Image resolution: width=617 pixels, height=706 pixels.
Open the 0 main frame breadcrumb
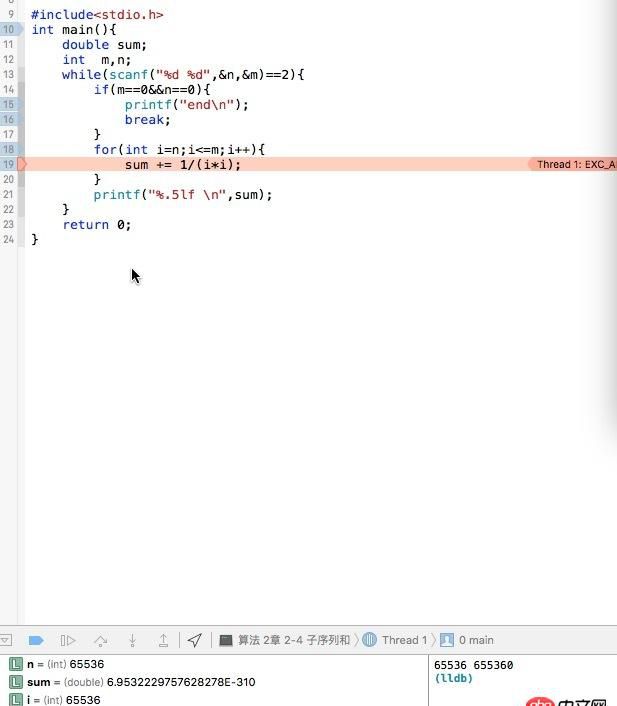(x=476, y=640)
